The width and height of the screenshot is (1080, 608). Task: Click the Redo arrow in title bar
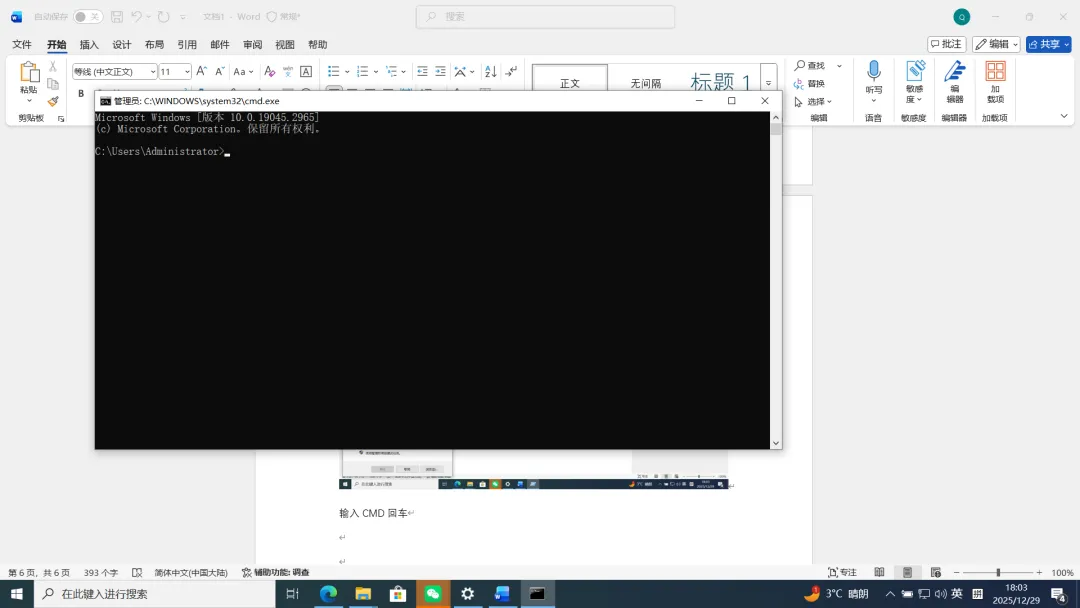point(163,17)
